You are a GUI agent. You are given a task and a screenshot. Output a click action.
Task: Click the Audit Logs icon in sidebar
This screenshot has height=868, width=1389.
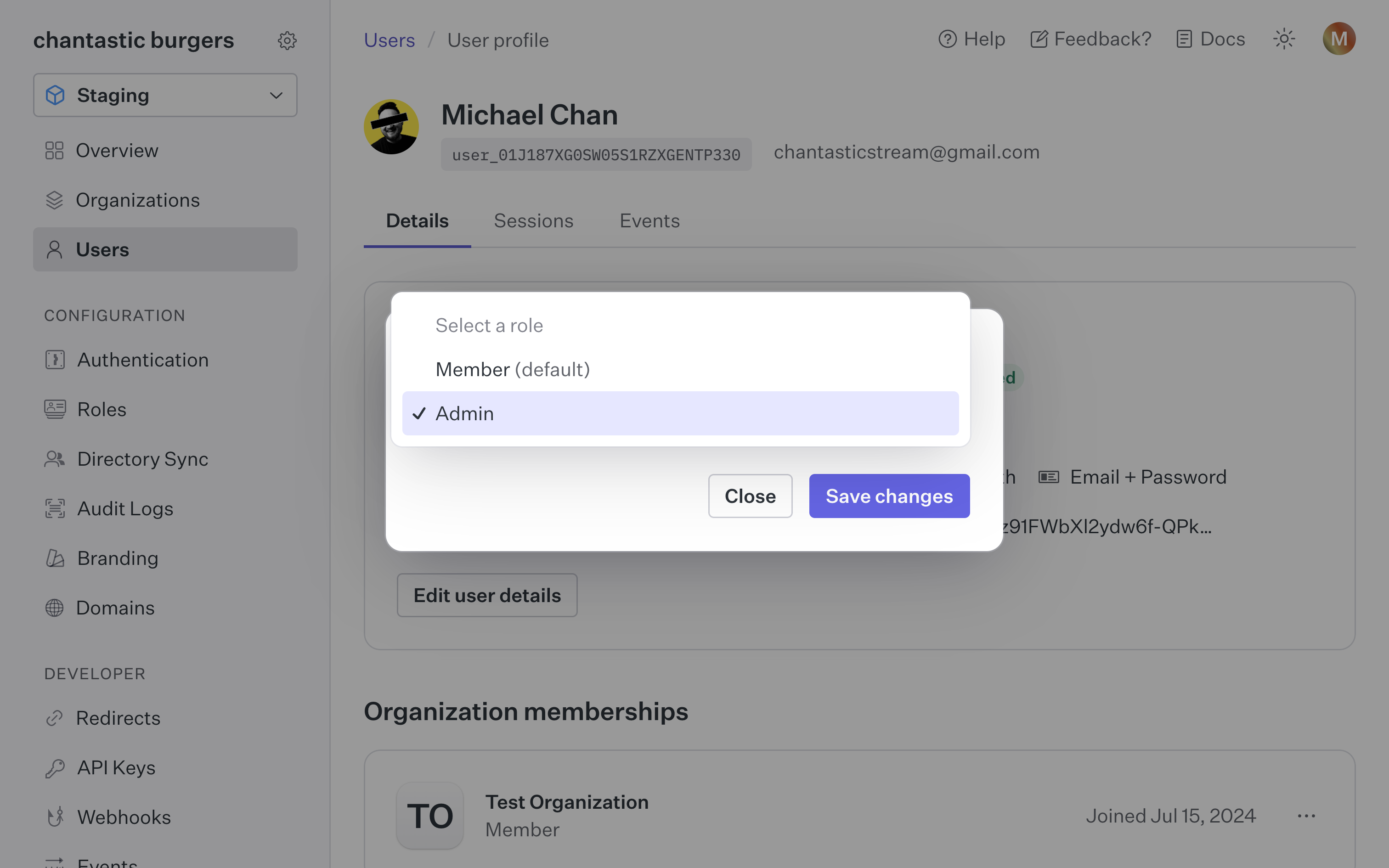[55, 508]
